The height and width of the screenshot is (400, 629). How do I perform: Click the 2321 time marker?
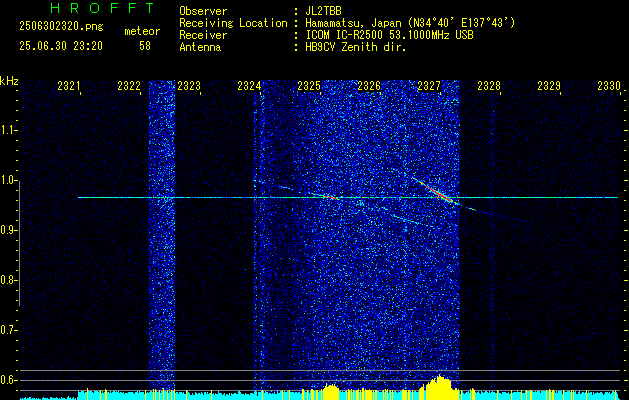coord(69,85)
